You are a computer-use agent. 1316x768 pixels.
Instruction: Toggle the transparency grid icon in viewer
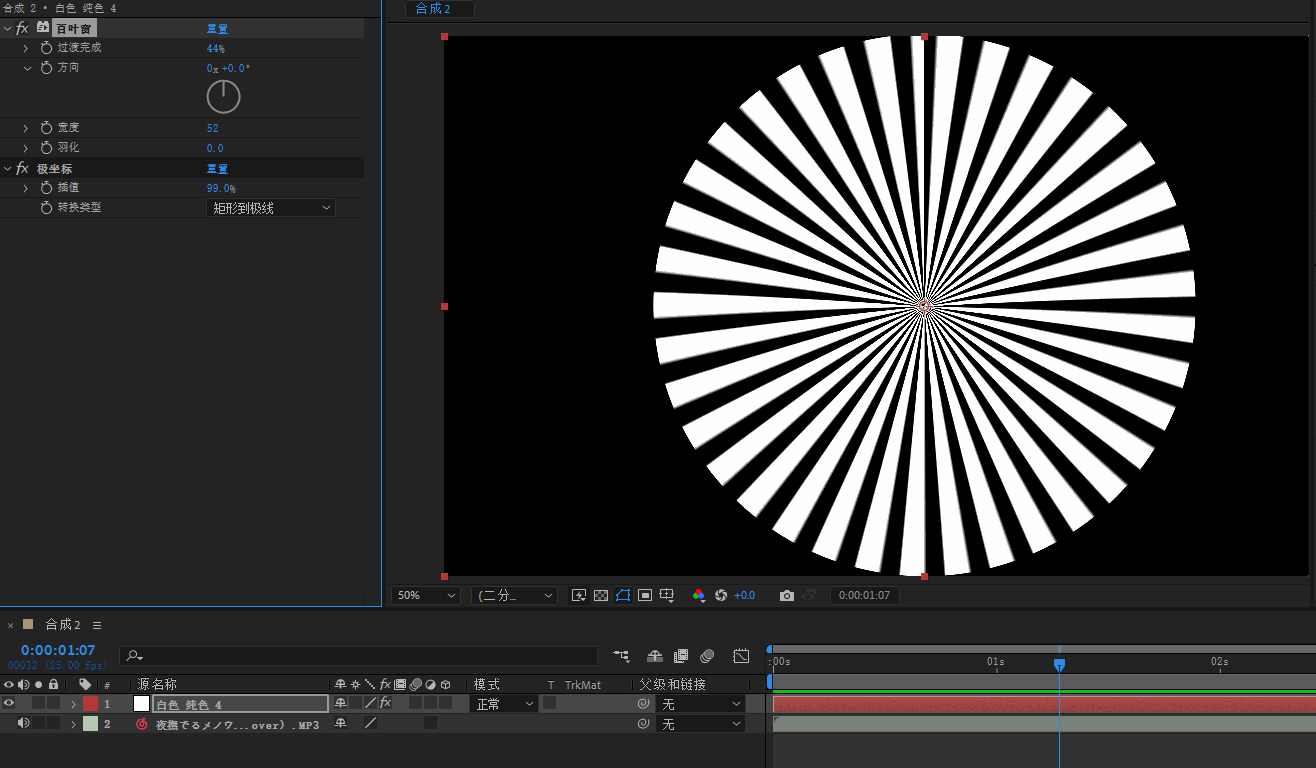point(601,595)
